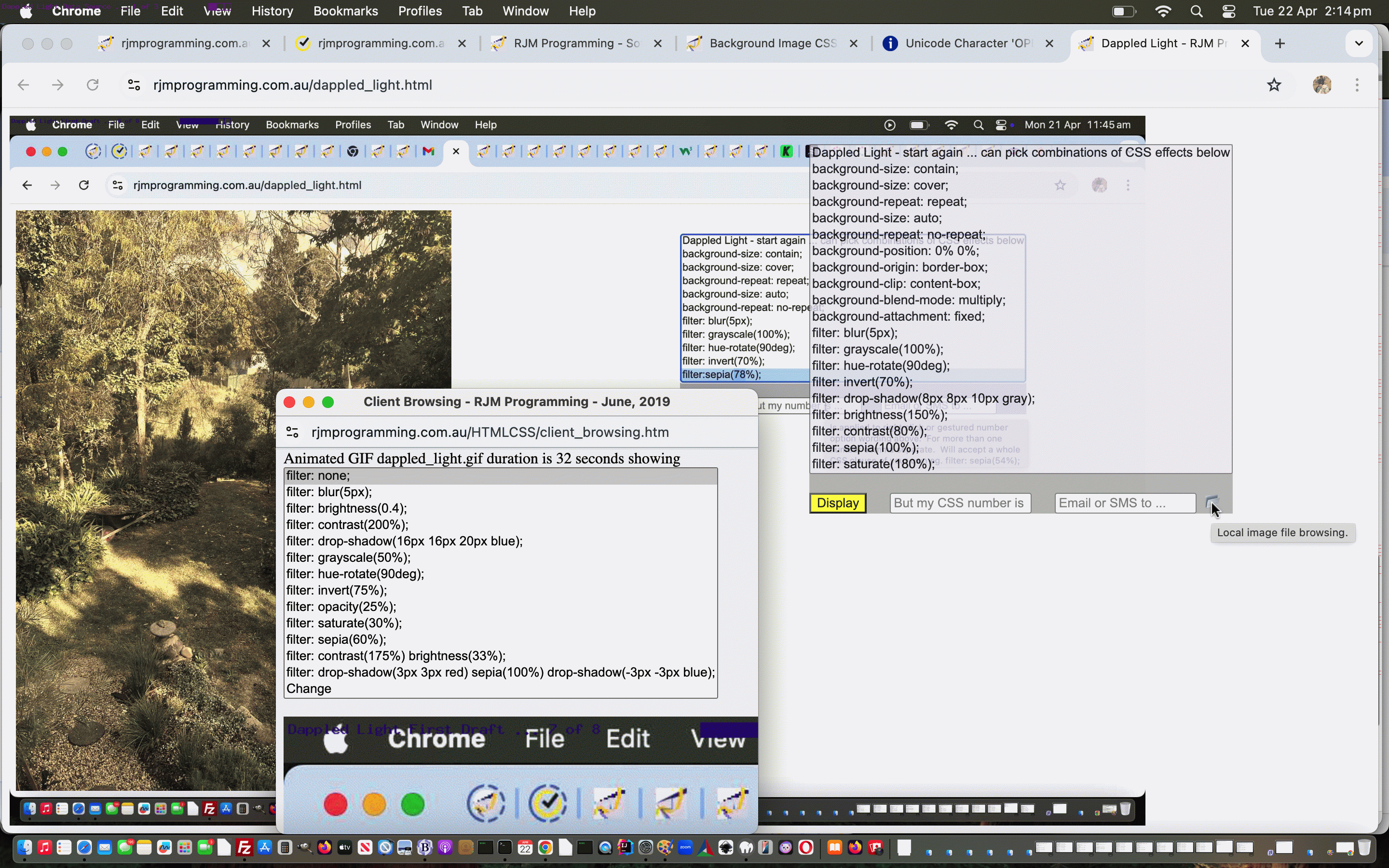Select 'background-clip: content-box;' option
The image size is (1389, 868).
click(1020, 284)
